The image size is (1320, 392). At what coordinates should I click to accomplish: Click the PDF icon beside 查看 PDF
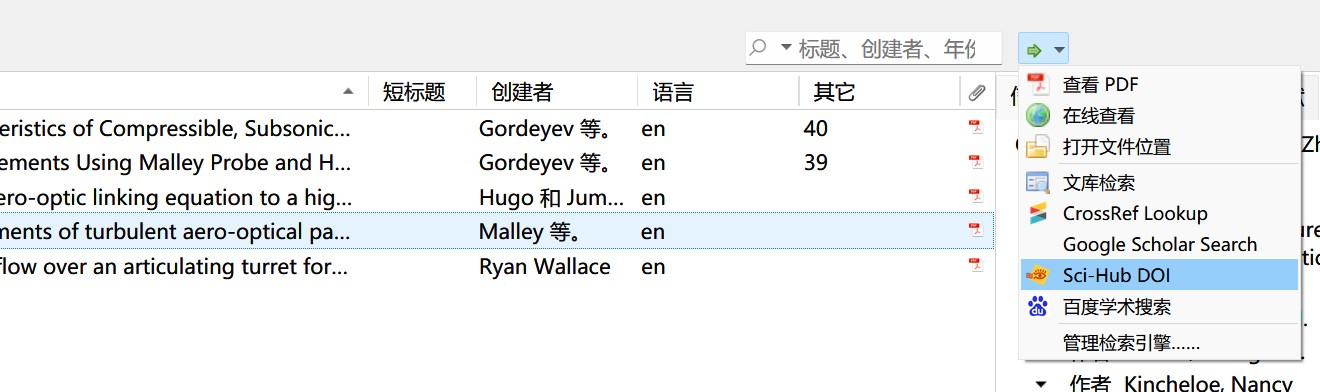1037,84
